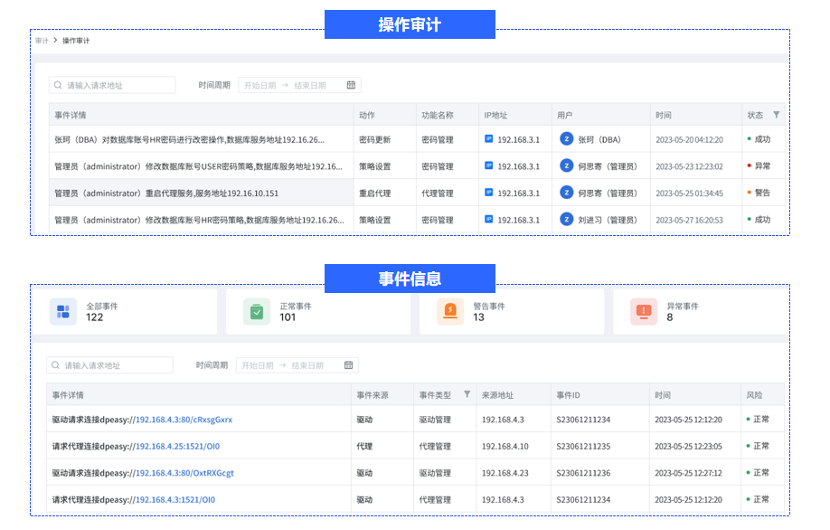Screen dimensions: 830x530
Task: Click the 驱动管理 cell in the 192.168.4.23 row
Action: coord(435,473)
